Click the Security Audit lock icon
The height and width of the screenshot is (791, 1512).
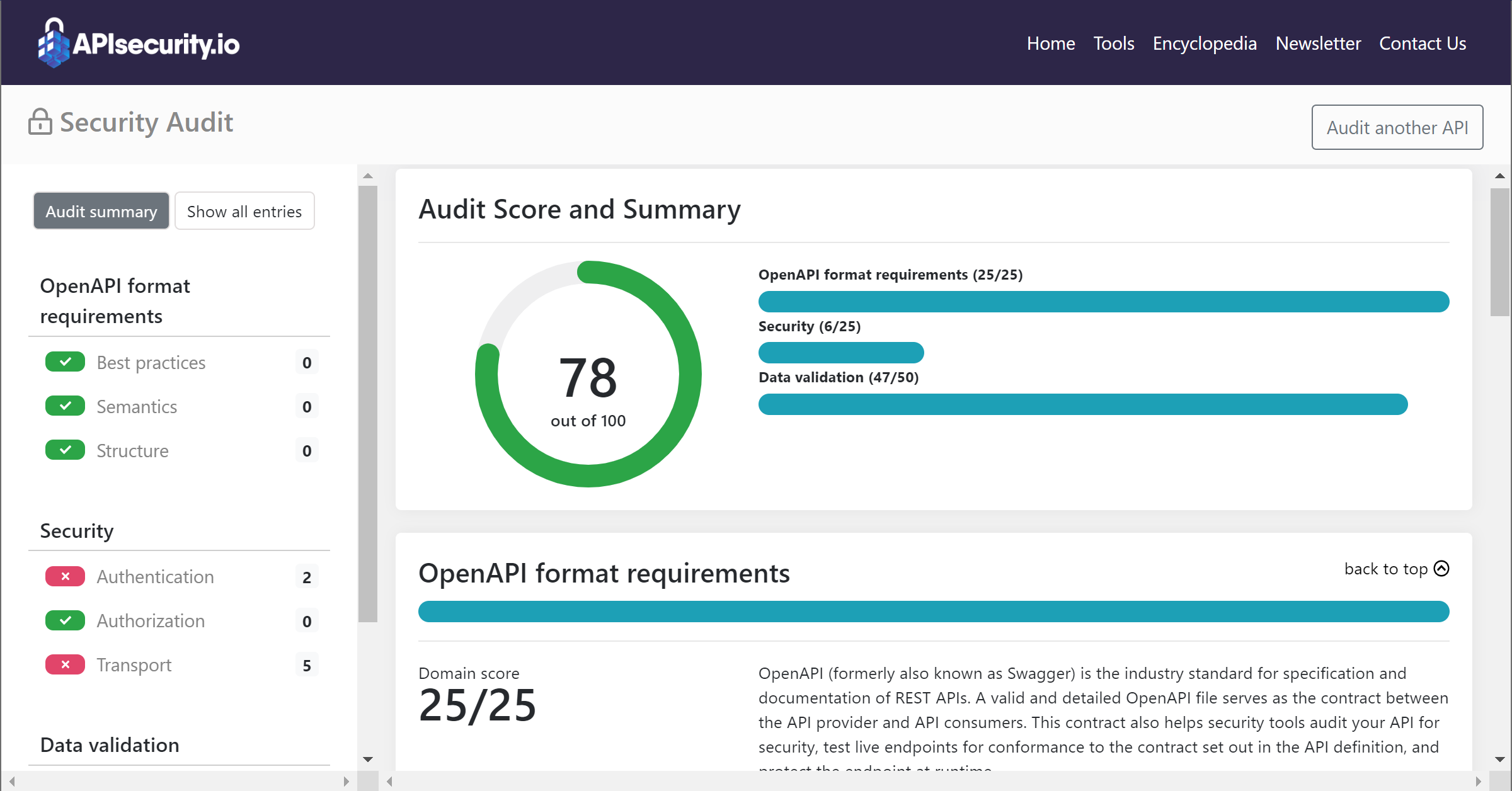(x=40, y=122)
